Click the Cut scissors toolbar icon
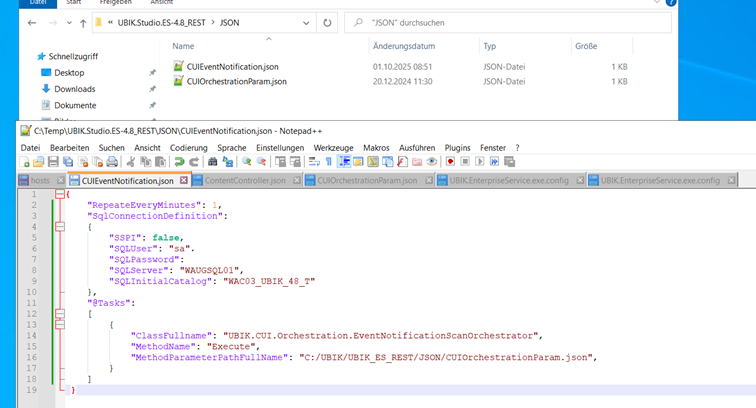The height and width of the screenshot is (408, 756). tap(130, 161)
